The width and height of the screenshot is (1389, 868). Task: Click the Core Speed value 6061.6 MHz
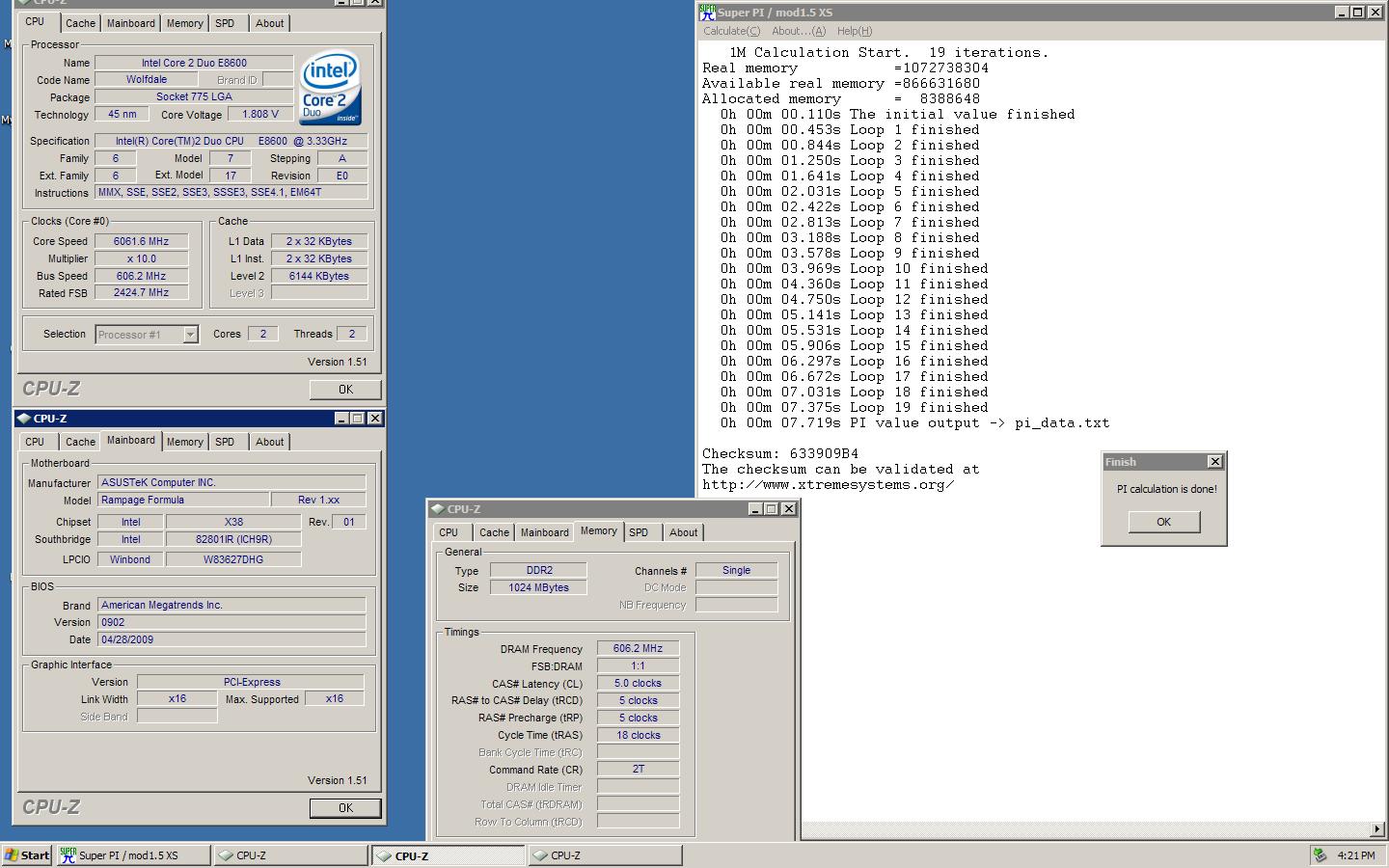(x=141, y=242)
